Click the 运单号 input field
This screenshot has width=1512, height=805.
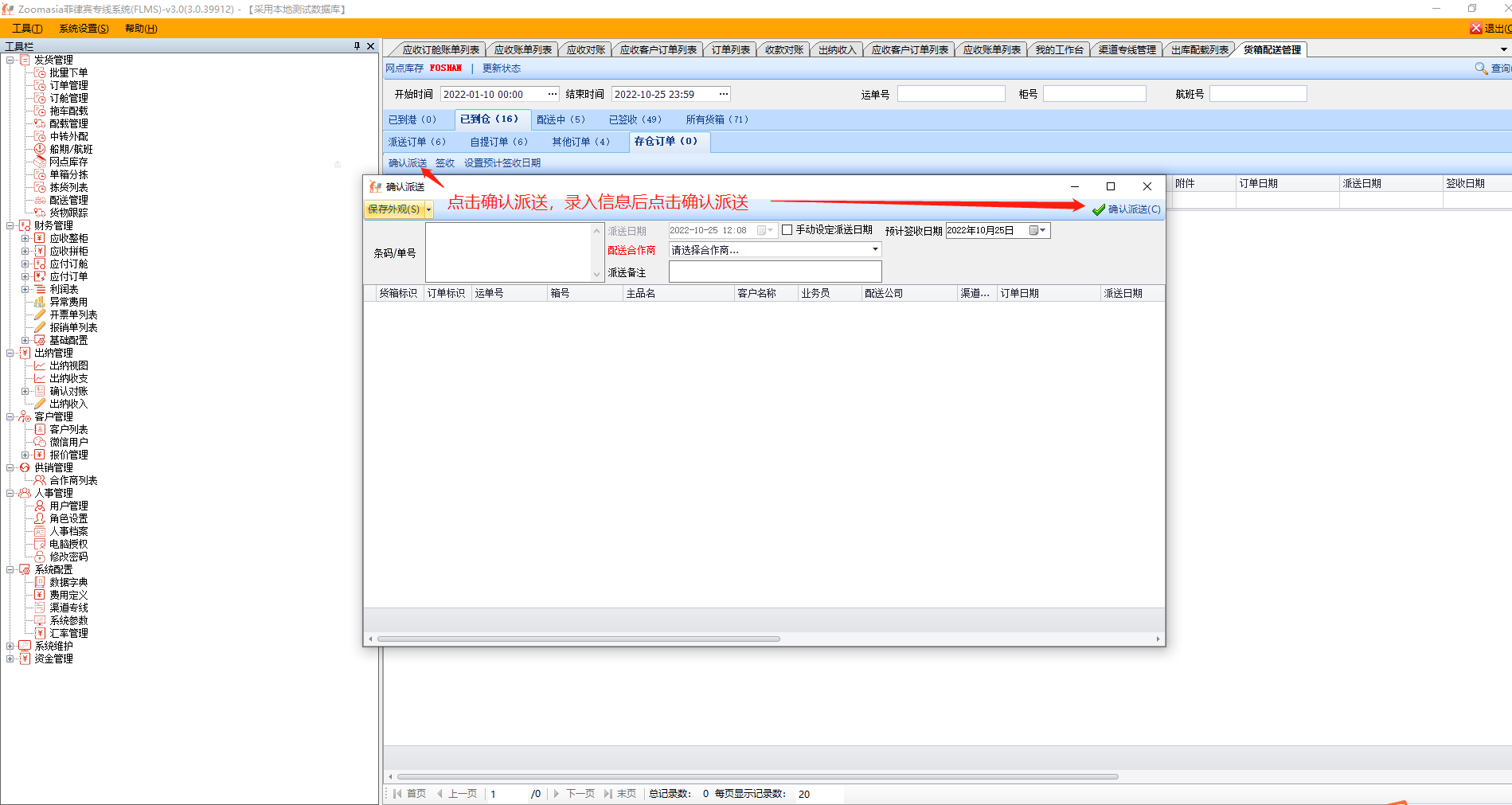[x=951, y=94]
